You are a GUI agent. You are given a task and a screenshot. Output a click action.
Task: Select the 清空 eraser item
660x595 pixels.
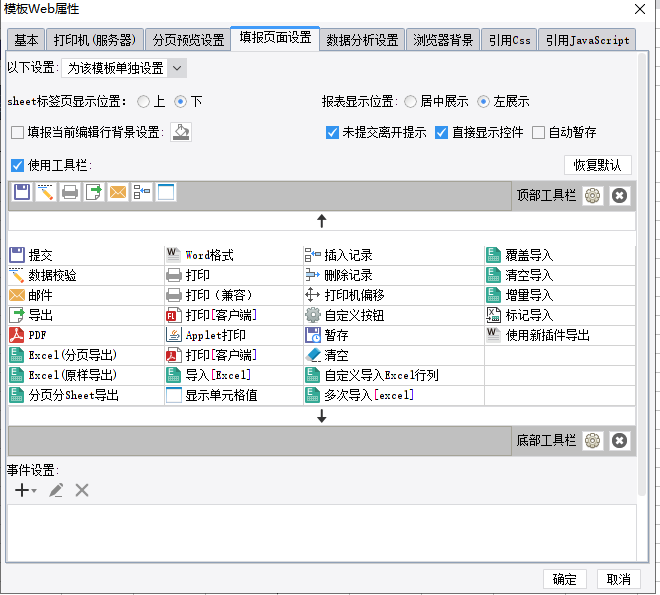pyautogui.click(x=394, y=355)
